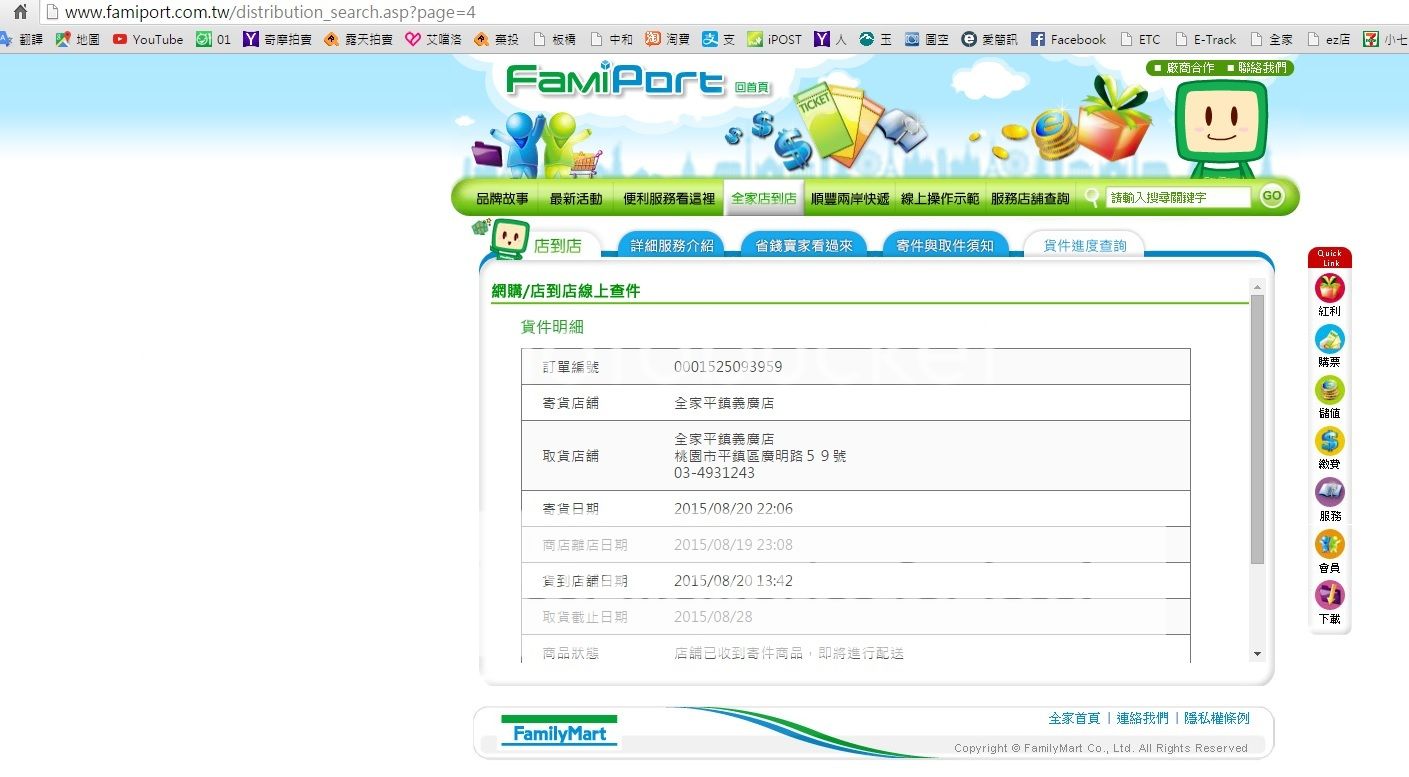Select 全家店到店 in the navigation menu
The image size is (1409, 777).
[763, 198]
